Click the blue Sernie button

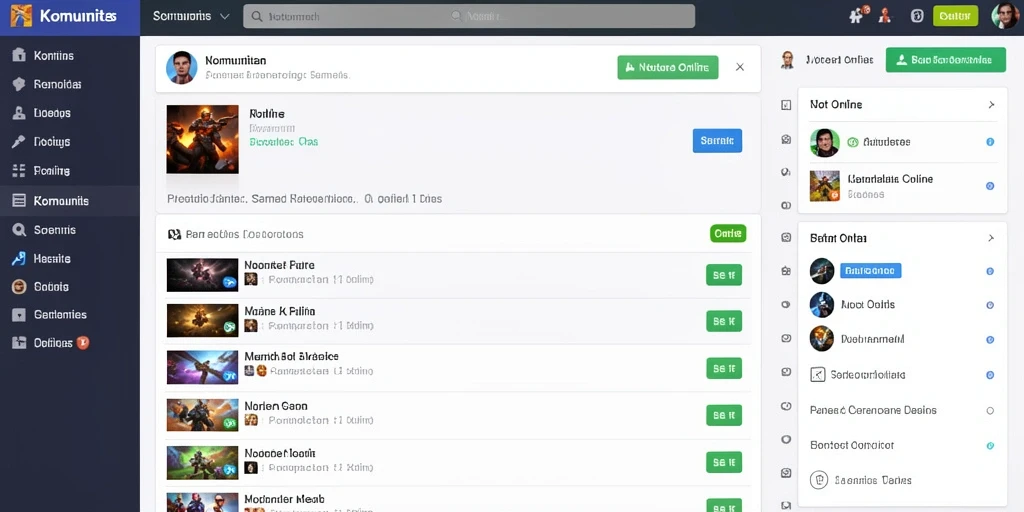[717, 140]
